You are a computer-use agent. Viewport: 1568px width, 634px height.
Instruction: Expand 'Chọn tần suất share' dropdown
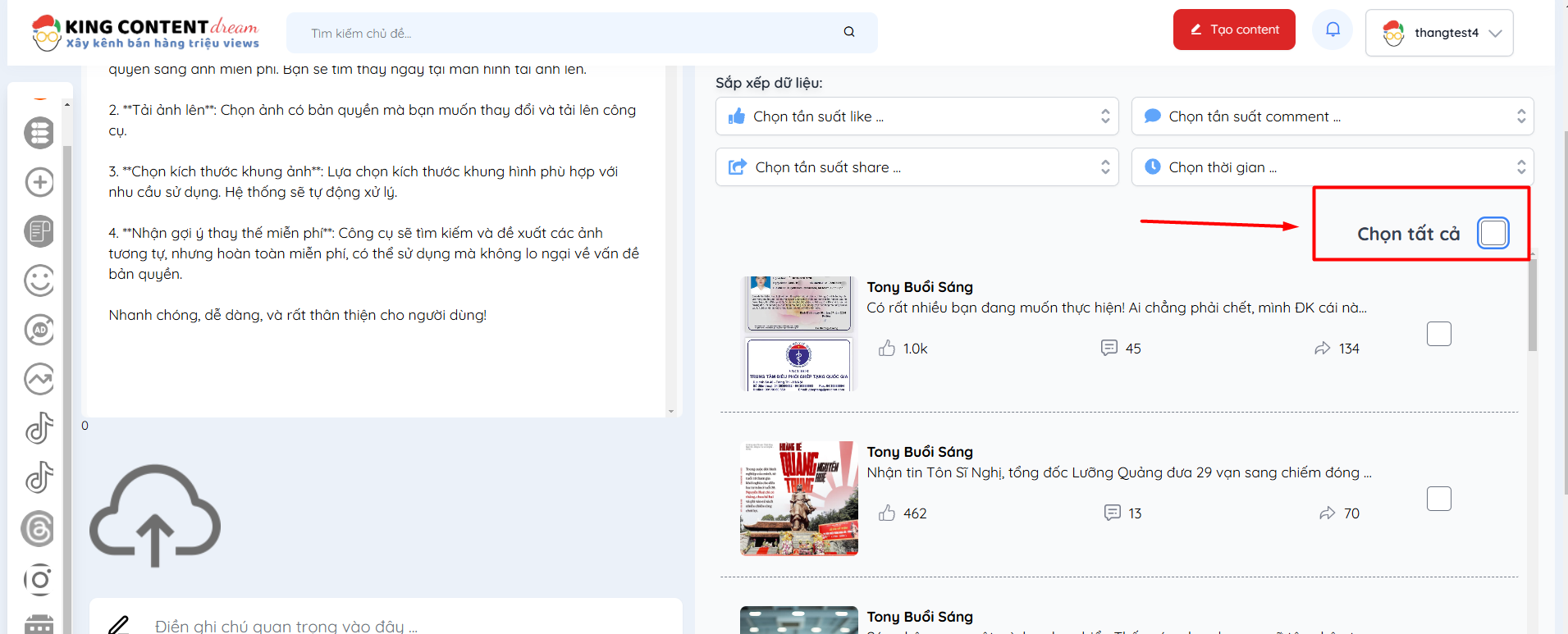(x=917, y=167)
